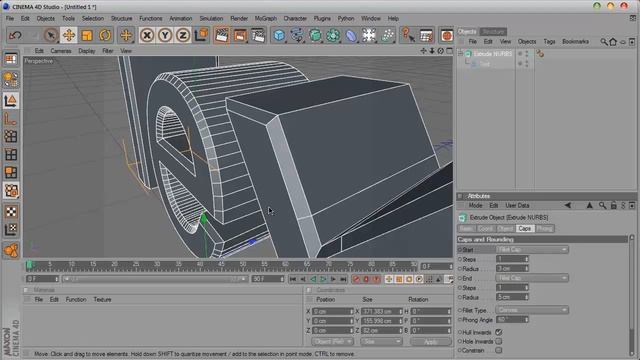Go to the end of animation
Image resolution: width=640 pixels, height=360 pixels.
click(x=343, y=279)
